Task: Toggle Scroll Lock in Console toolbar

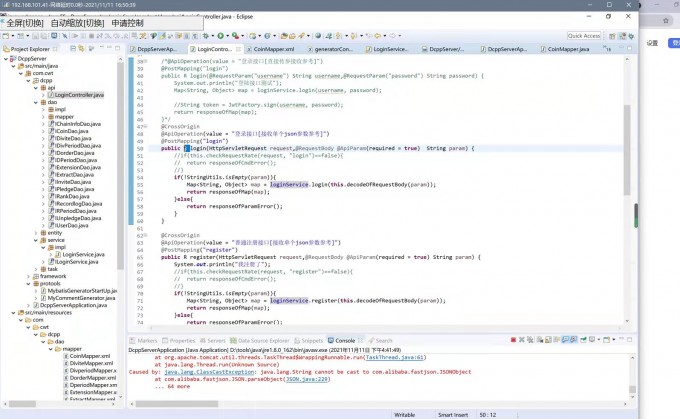Action: pos(548,340)
